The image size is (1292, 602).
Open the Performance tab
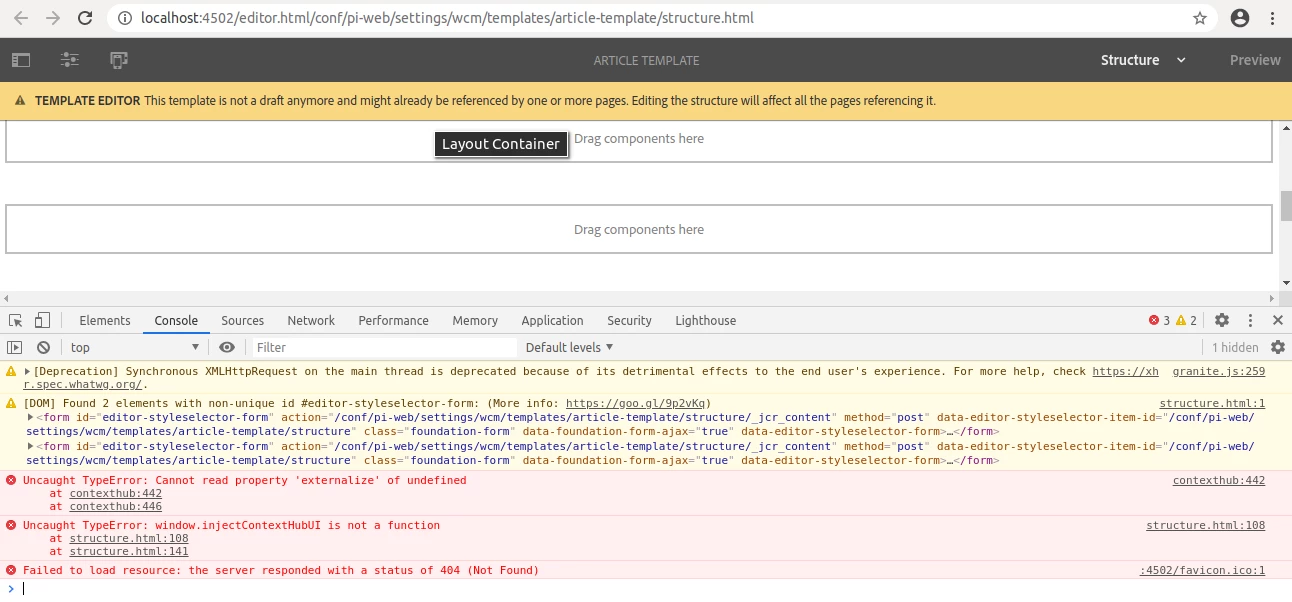394,320
